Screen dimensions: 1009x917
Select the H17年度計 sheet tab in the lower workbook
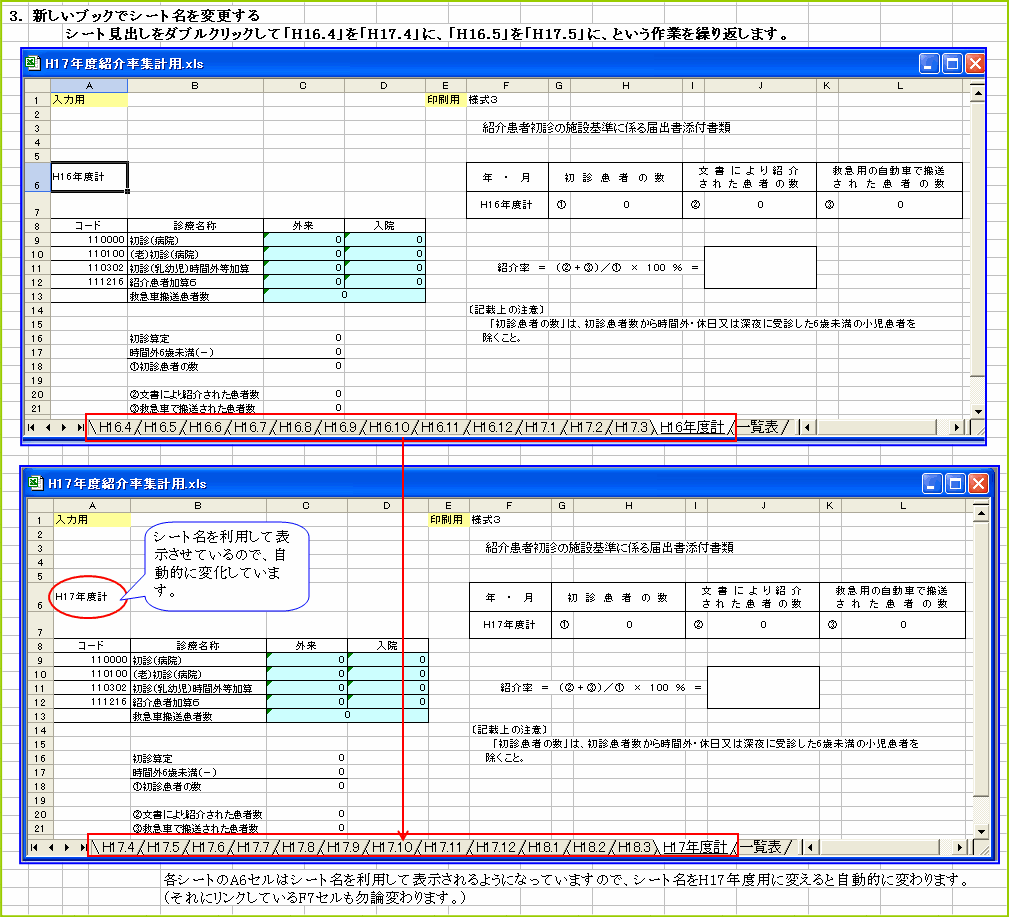[694, 847]
